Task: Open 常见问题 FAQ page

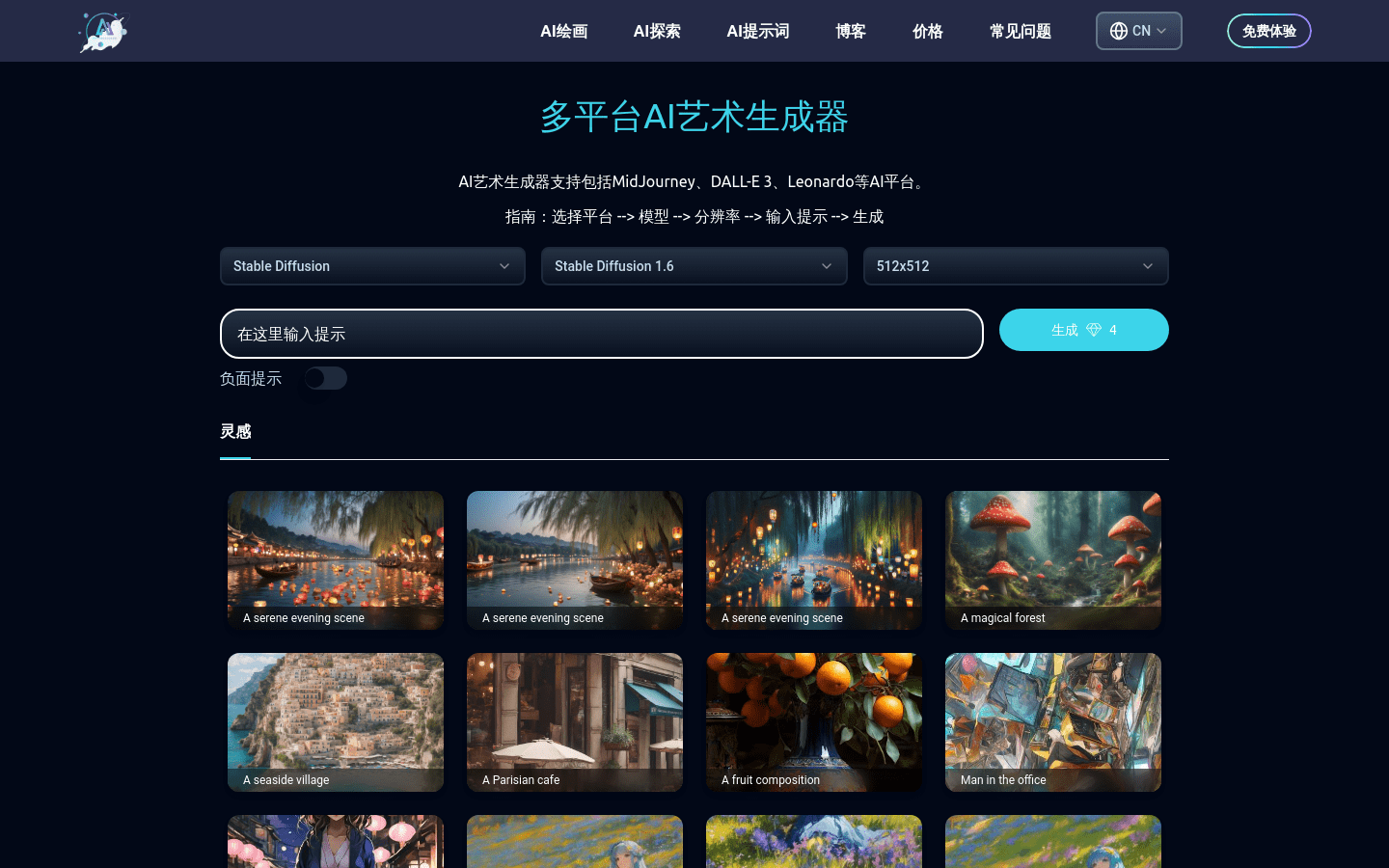Action: pyautogui.click(x=1021, y=31)
